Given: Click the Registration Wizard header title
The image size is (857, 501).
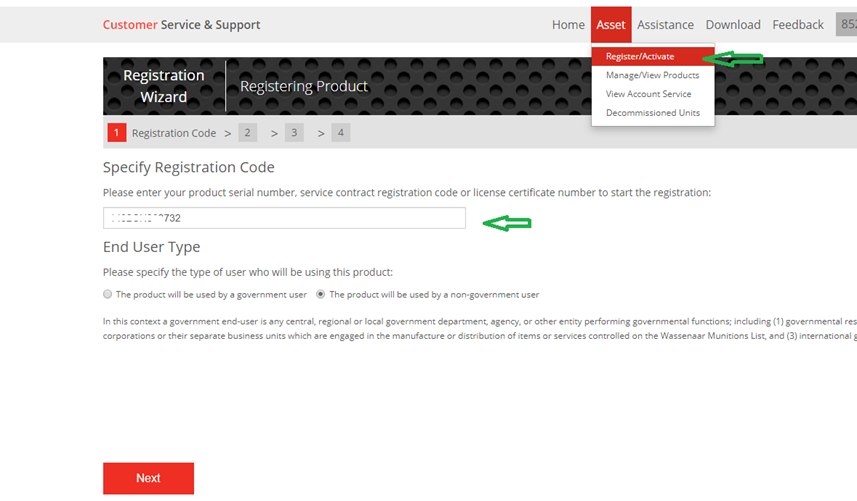Looking at the screenshot, I should (164, 86).
